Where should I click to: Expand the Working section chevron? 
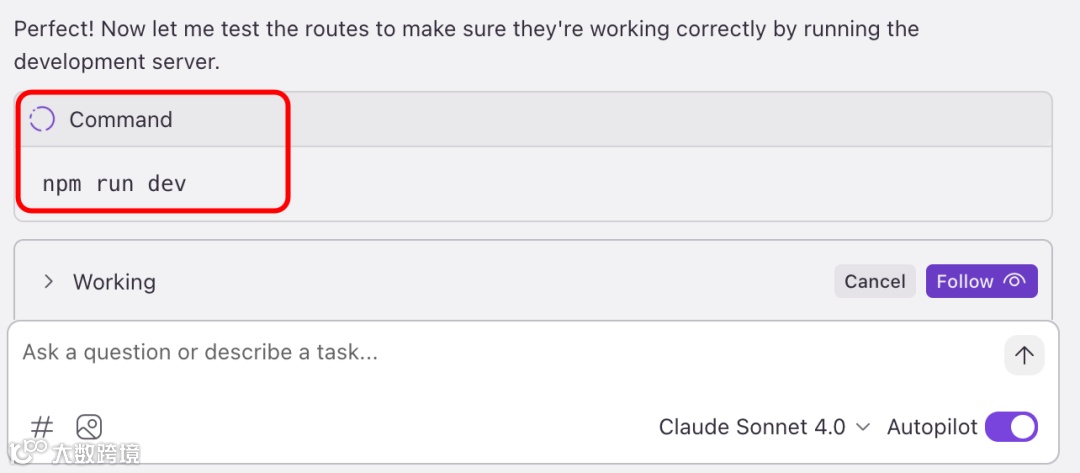(48, 282)
